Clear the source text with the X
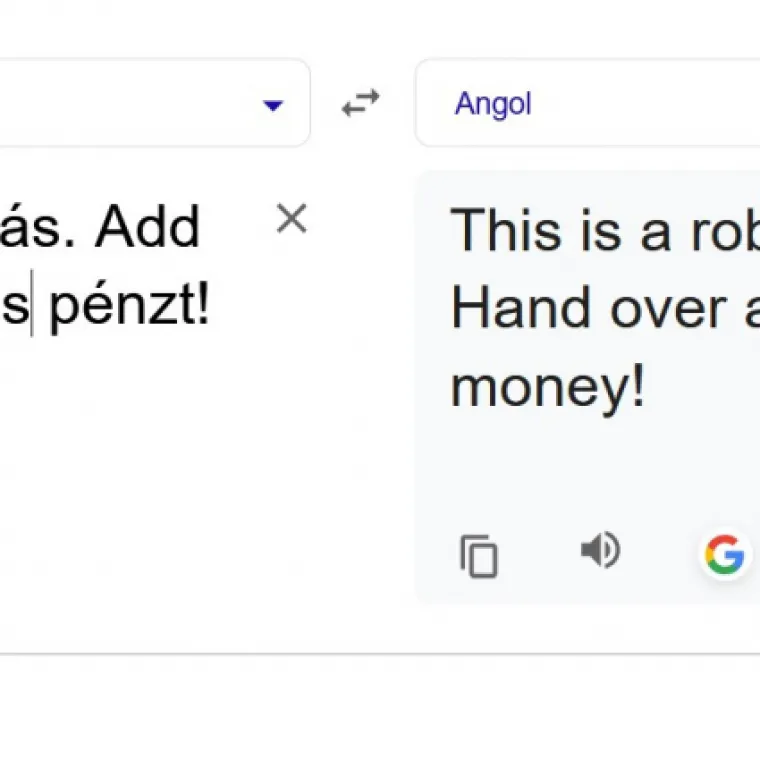This screenshot has width=760, height=760. [291, 219]
